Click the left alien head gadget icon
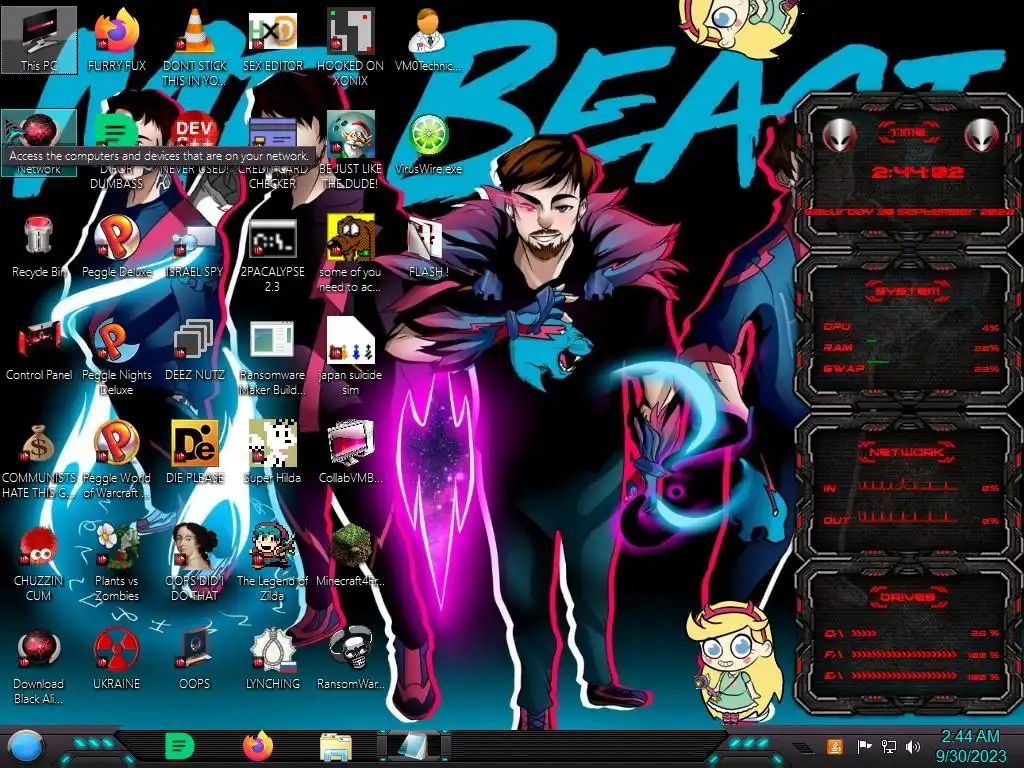Image resolution: width=1024 pixels, height=768 pixels. (x=839, y=136)
